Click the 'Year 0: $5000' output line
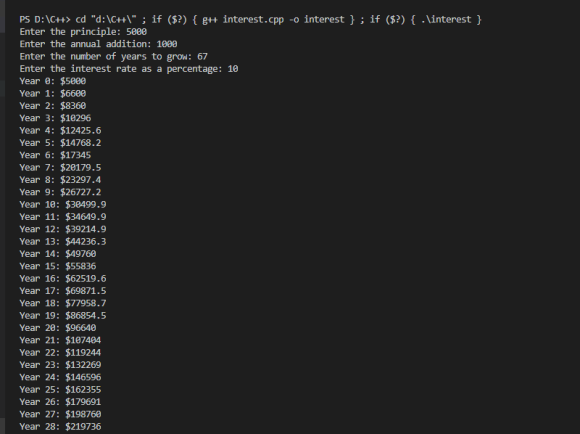 [x=53, y=81]
